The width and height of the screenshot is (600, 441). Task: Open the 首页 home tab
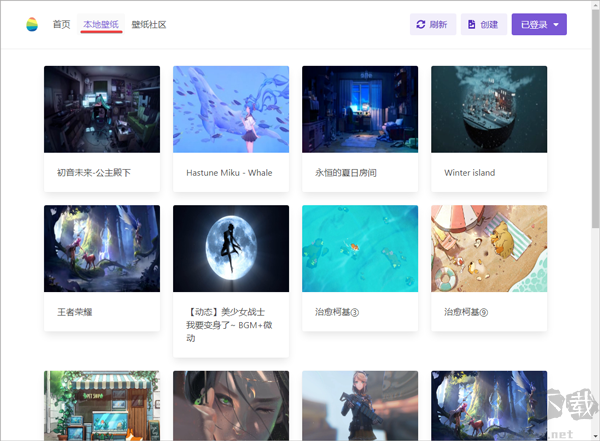(x=62, y=24)
